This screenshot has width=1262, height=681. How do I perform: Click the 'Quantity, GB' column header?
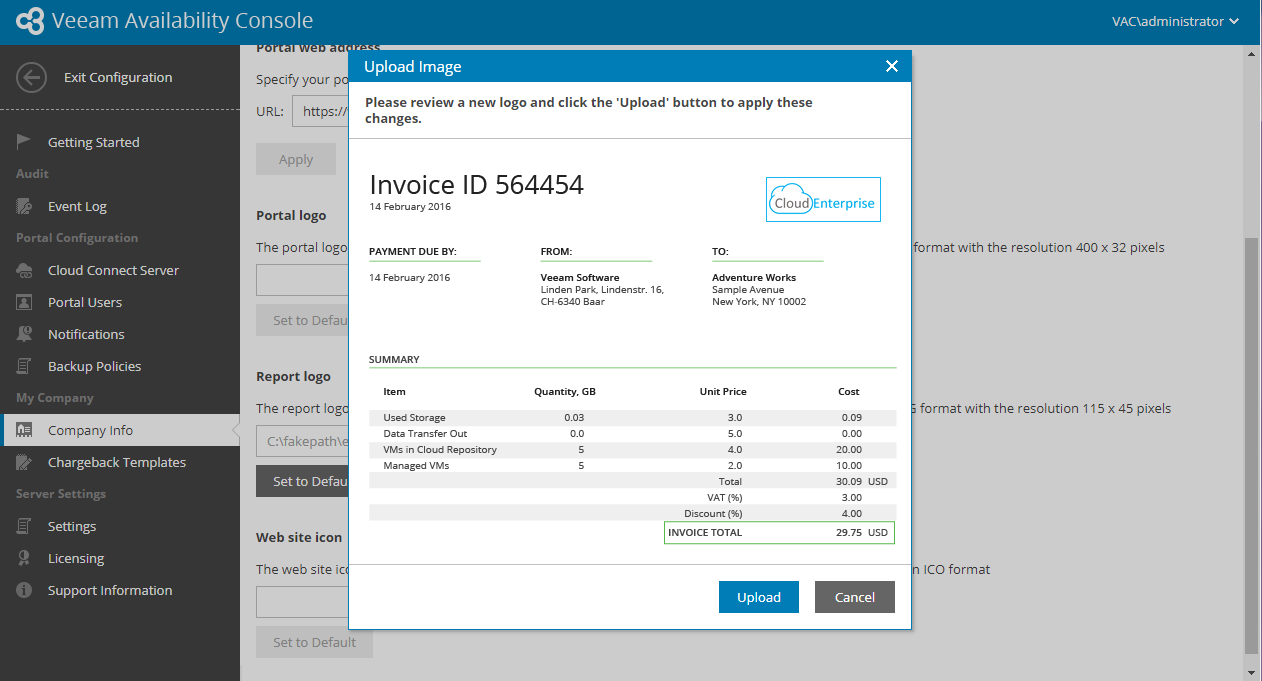(x=565, y=391)
